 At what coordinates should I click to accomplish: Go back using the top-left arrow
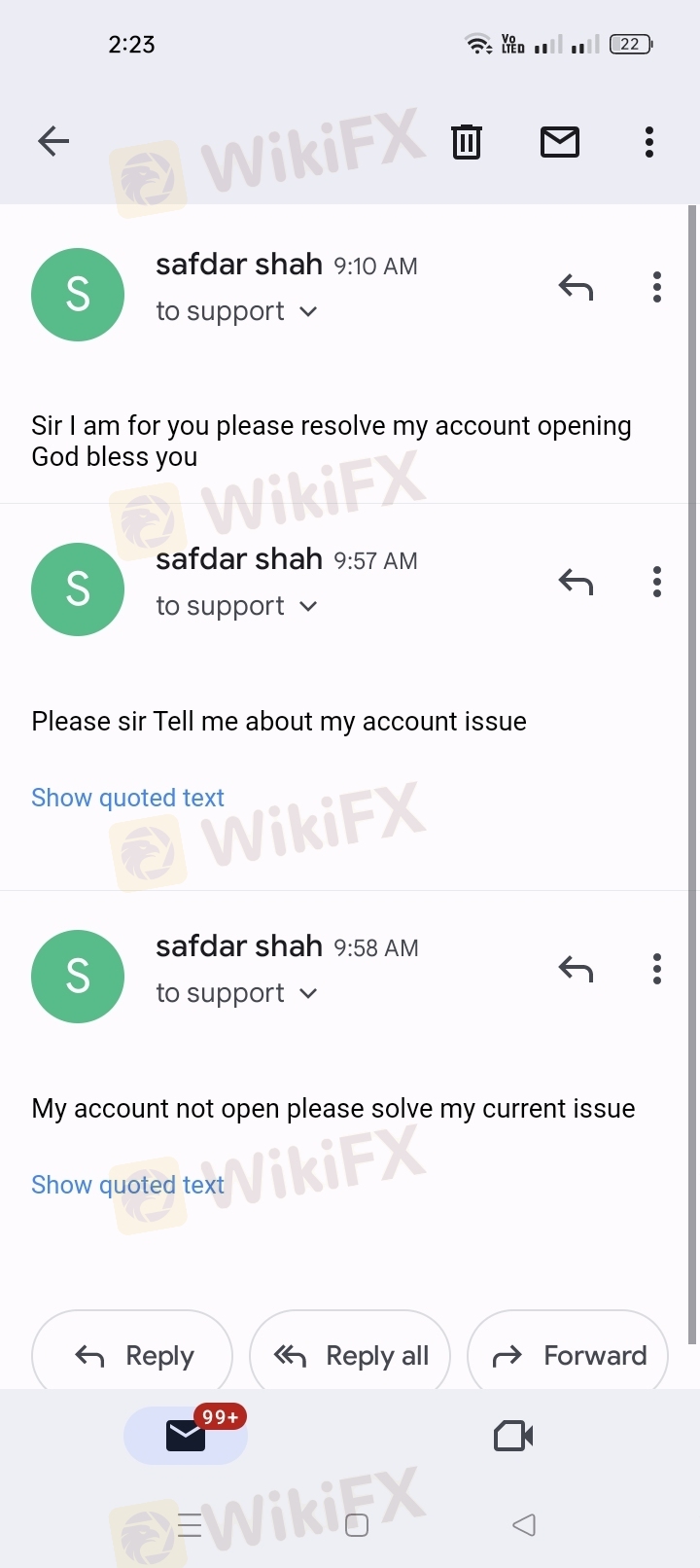(53, 142)
